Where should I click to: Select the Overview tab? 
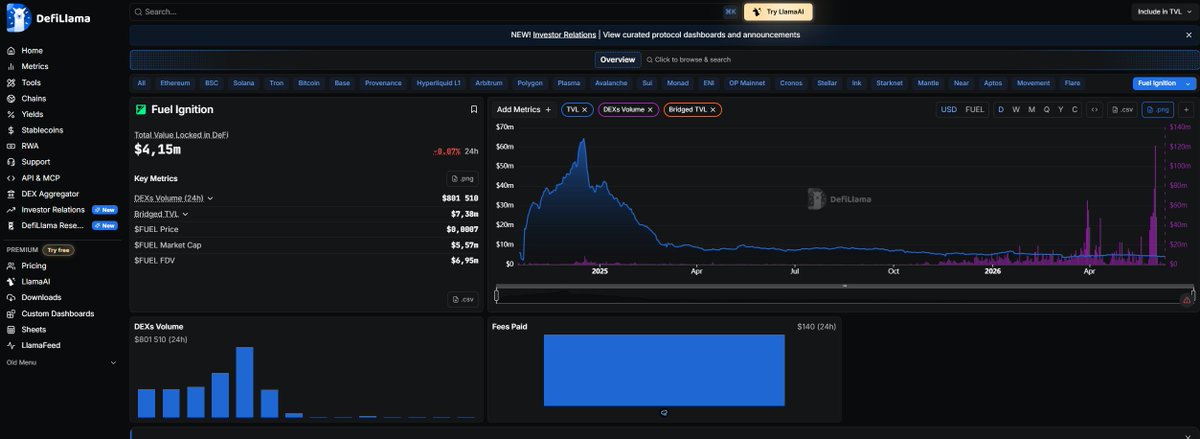point(617,60)
